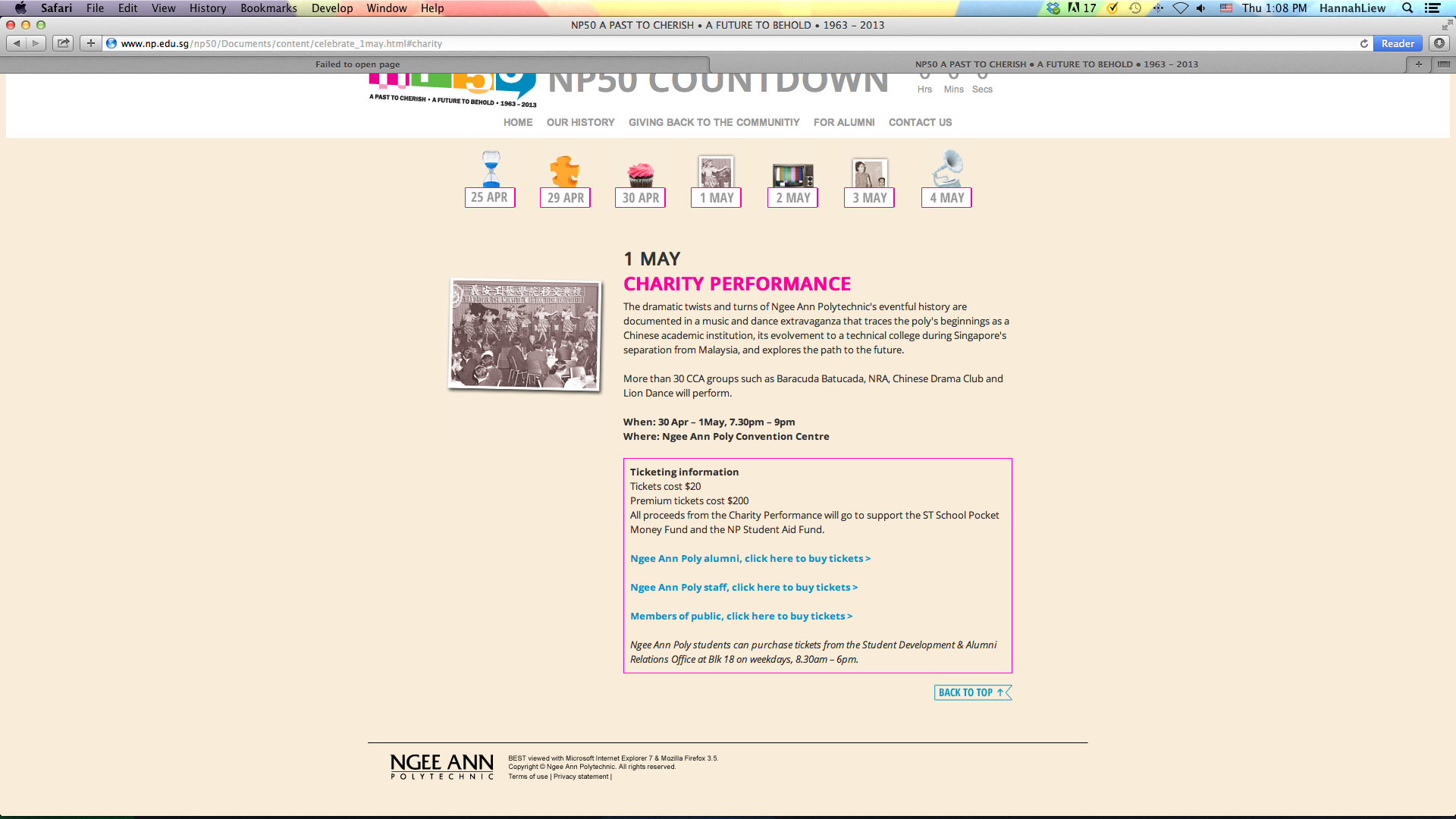Screen dimensions: 1456x819
Task: Open Spotlight search magnifier icon
Action: [1407, 8]
